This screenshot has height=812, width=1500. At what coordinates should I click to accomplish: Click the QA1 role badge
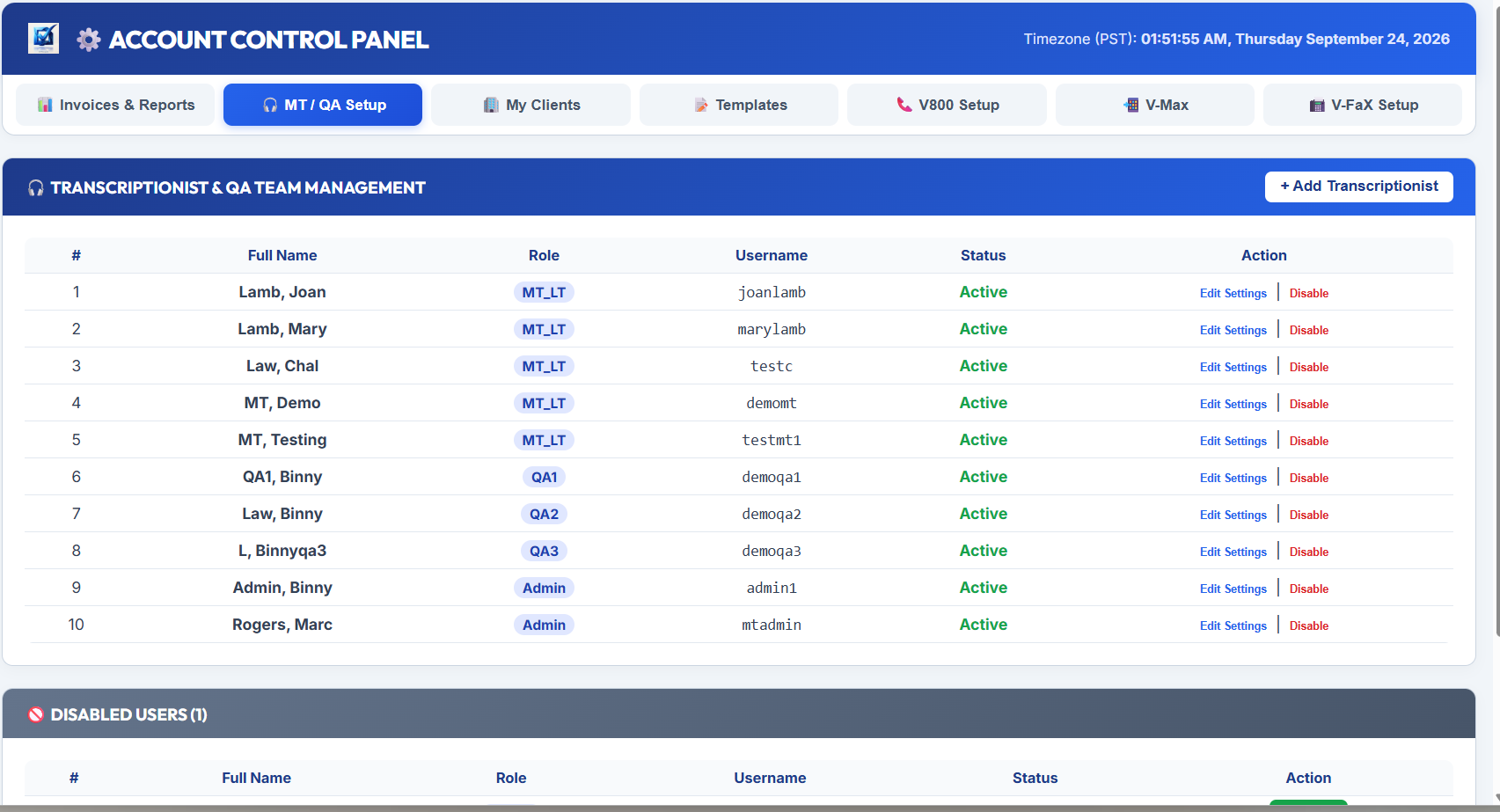[x=544, y=477]
